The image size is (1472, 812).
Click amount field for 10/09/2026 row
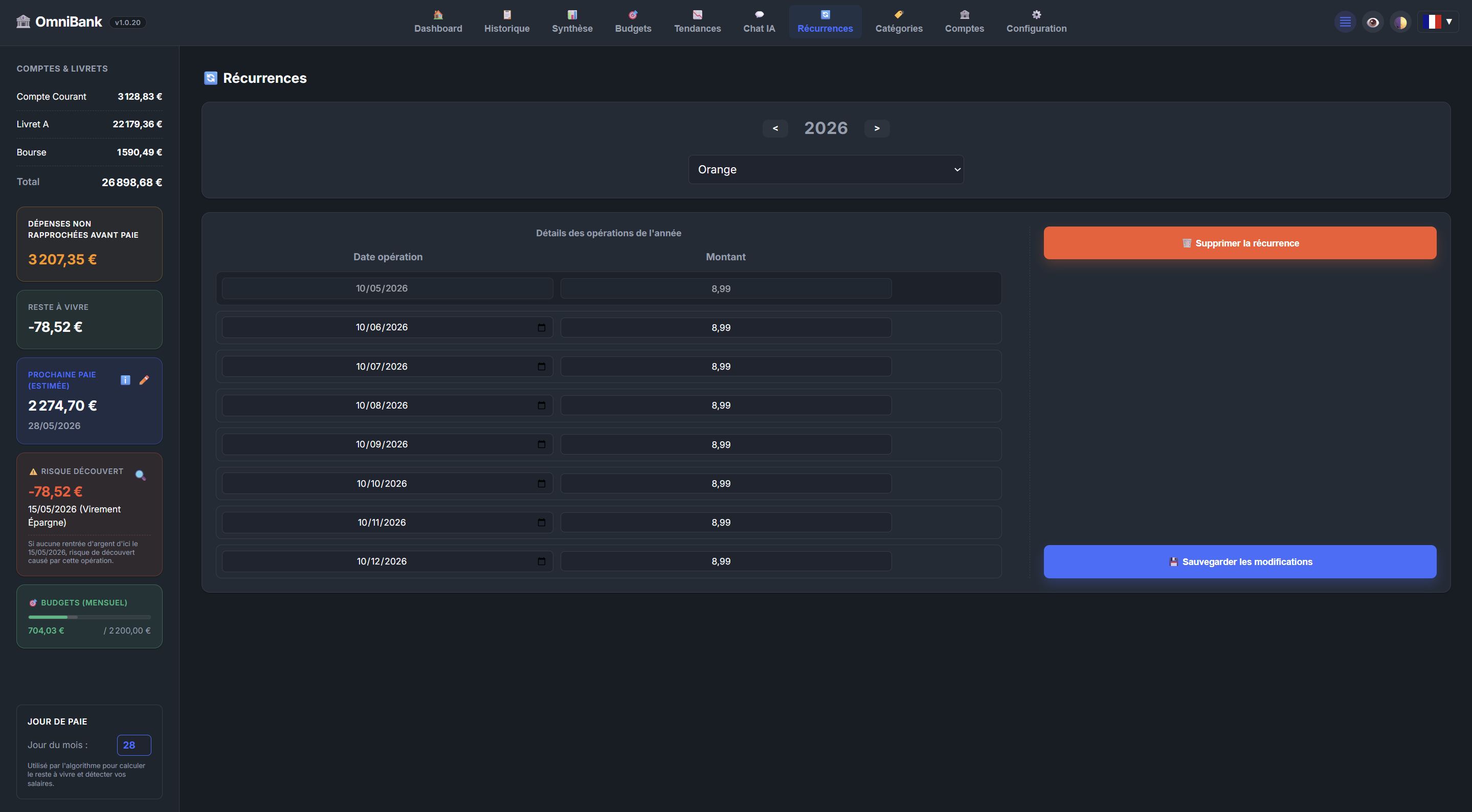[x=726, y=444]
